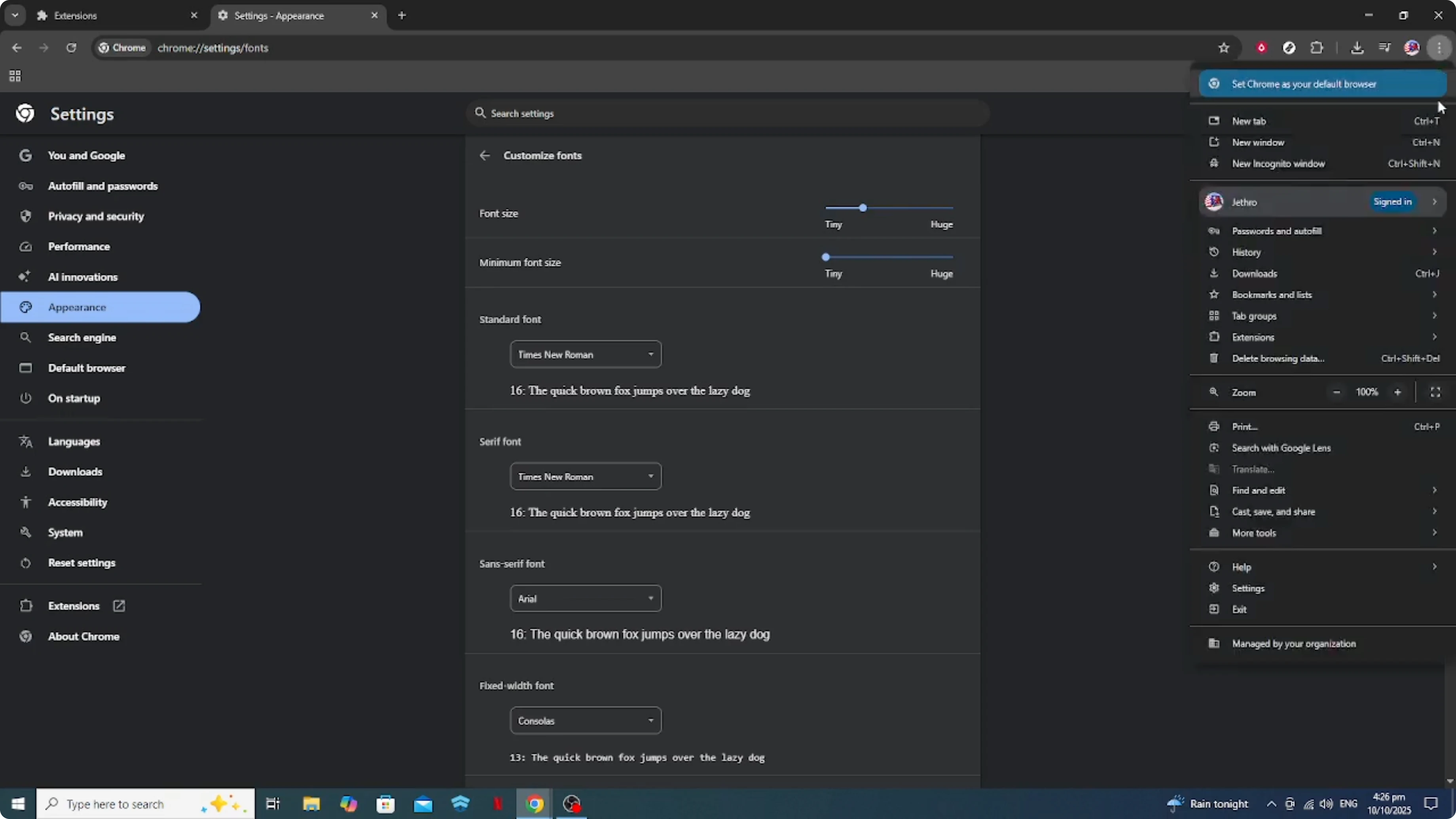Reload the current page
The height and width of the screenshot is (819, 1456).
(x=71, y=47)
